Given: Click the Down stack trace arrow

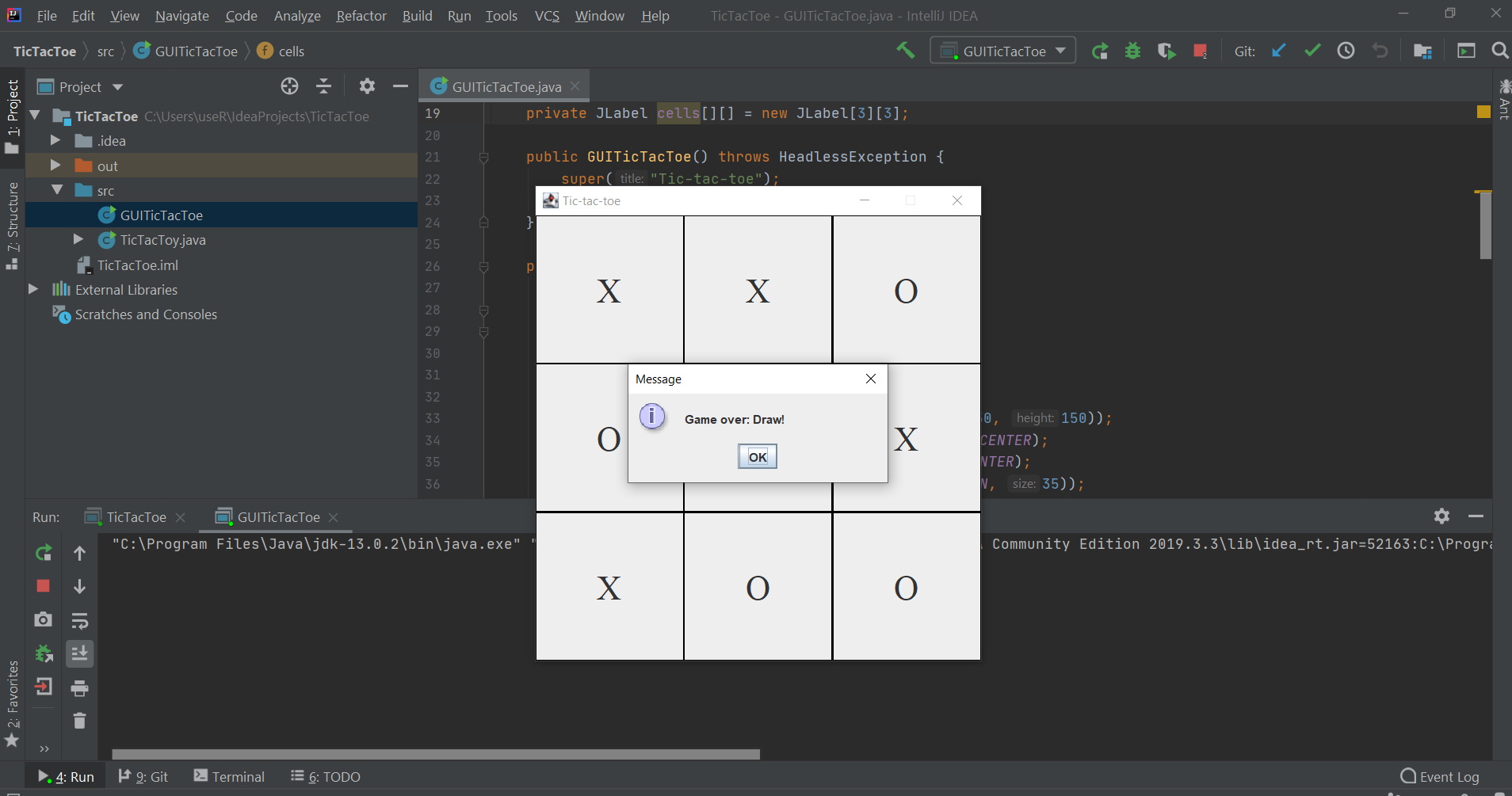Looking at the screenshot, I should (x=79, y=586).
